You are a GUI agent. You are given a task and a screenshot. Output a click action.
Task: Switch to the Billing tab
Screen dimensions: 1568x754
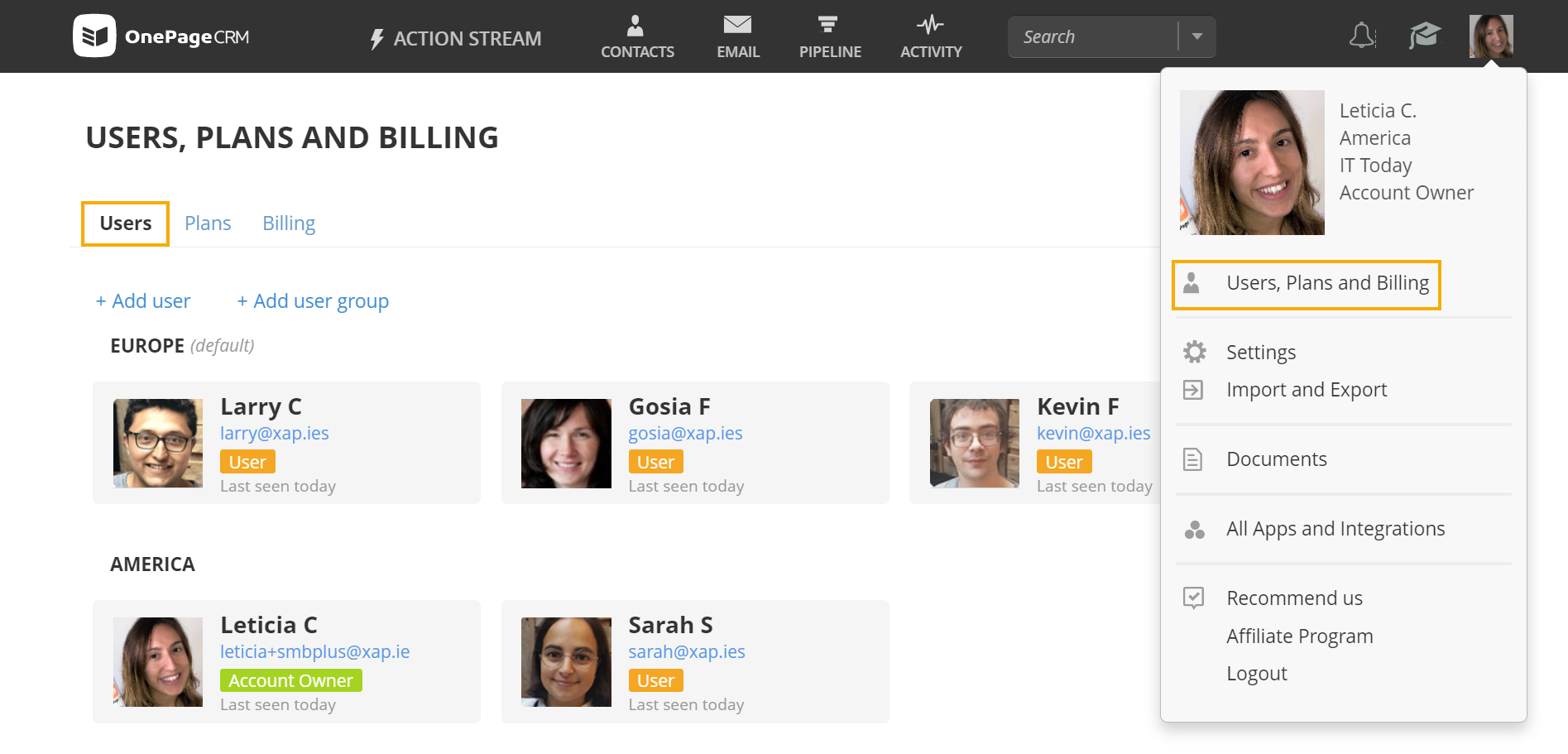(289, 223)
